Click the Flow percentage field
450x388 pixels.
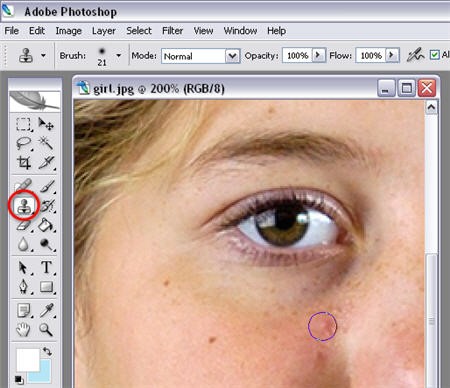point(371,55)
